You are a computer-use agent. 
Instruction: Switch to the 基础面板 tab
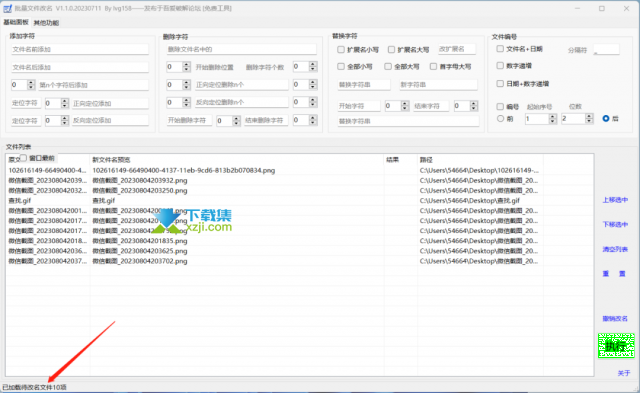tap(16, 22)
